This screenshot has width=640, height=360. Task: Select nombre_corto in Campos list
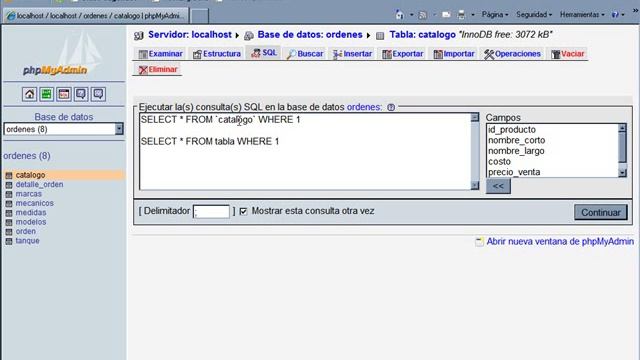516,140
